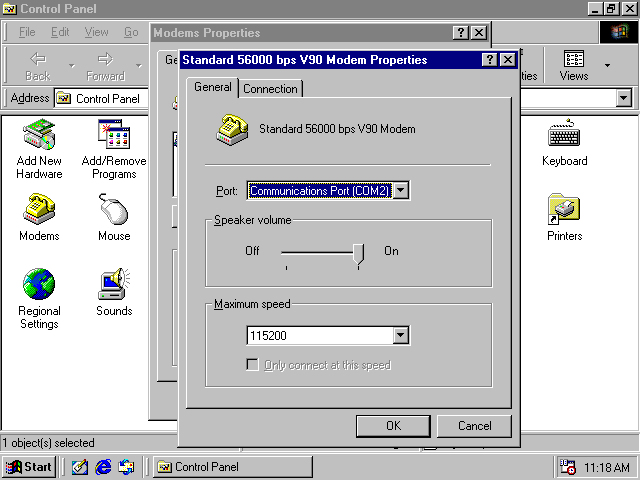Click the 11:18 AM system clock

607,467
